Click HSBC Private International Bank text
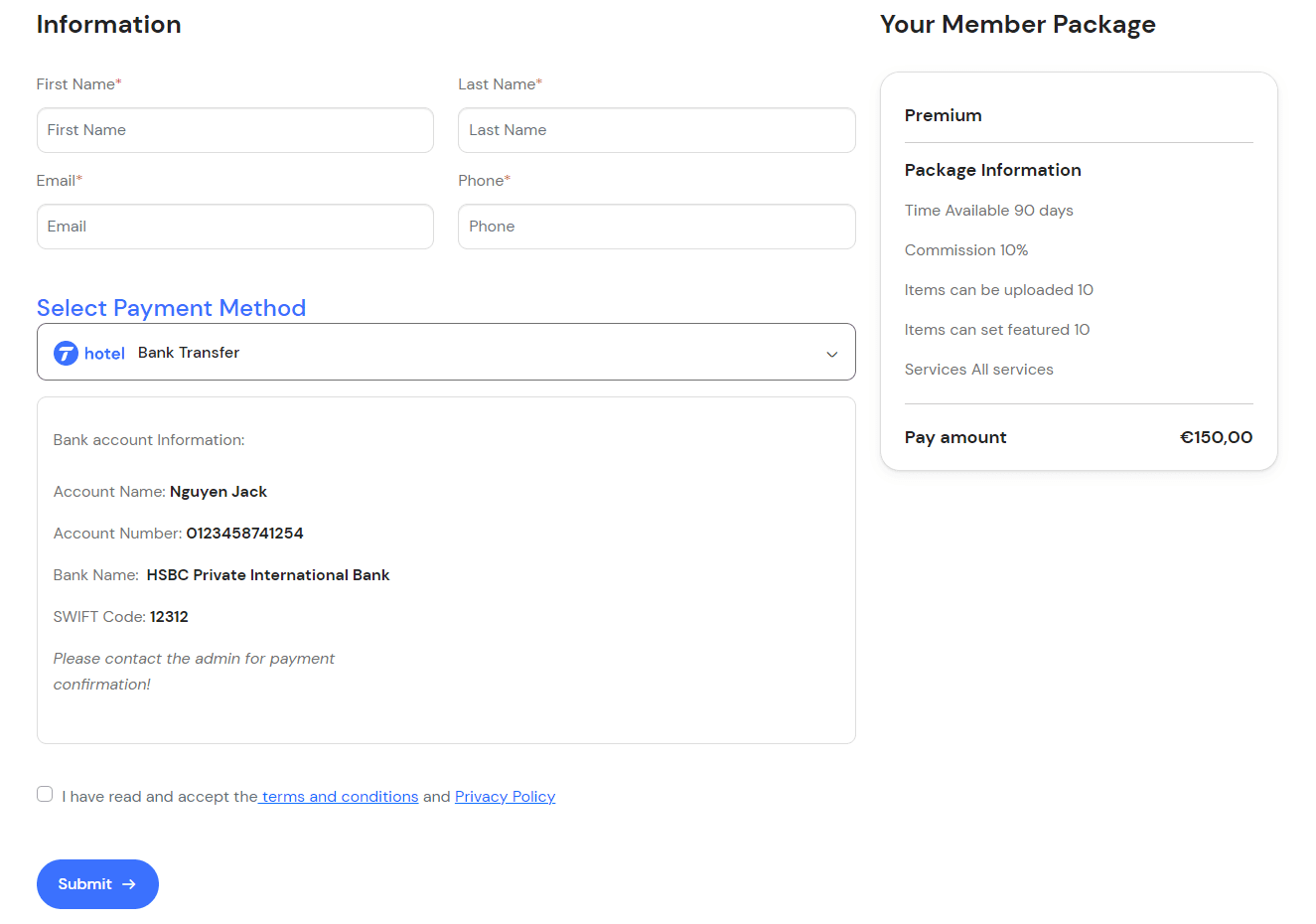 (x=268, y=575)
